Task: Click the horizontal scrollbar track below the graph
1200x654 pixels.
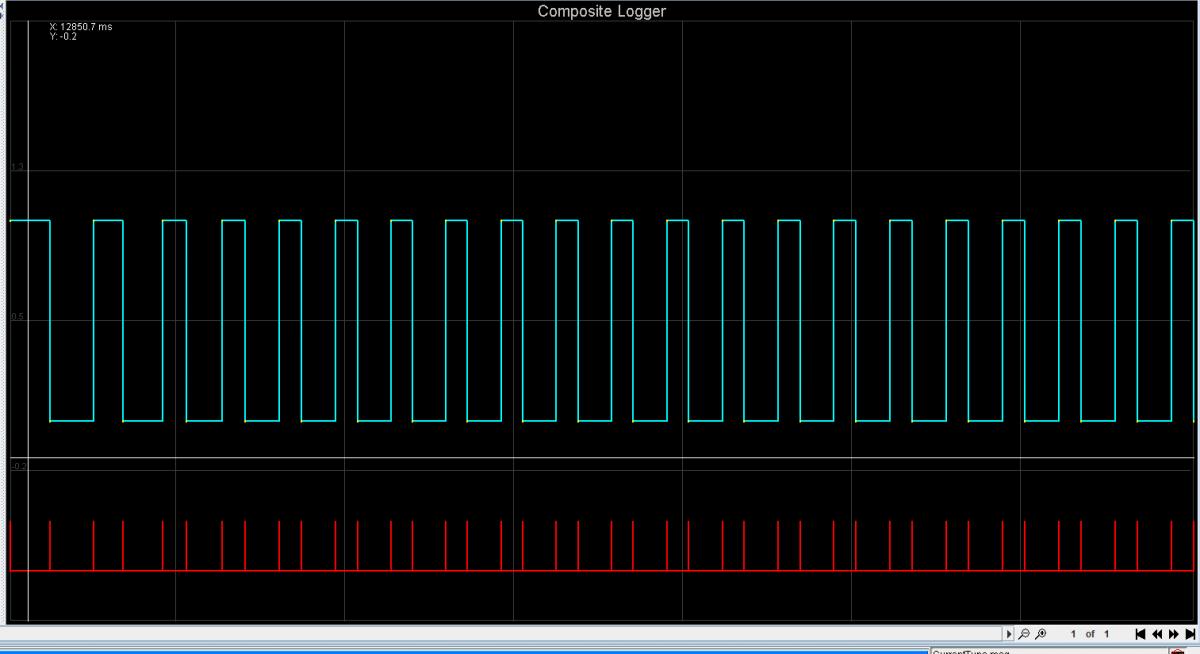Action: click(x=500, y=634)
